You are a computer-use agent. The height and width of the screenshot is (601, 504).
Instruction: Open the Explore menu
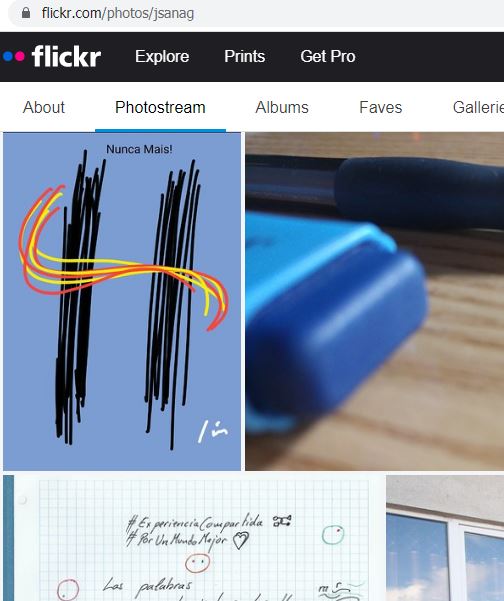pyautogui.click(x=162, y=56)
